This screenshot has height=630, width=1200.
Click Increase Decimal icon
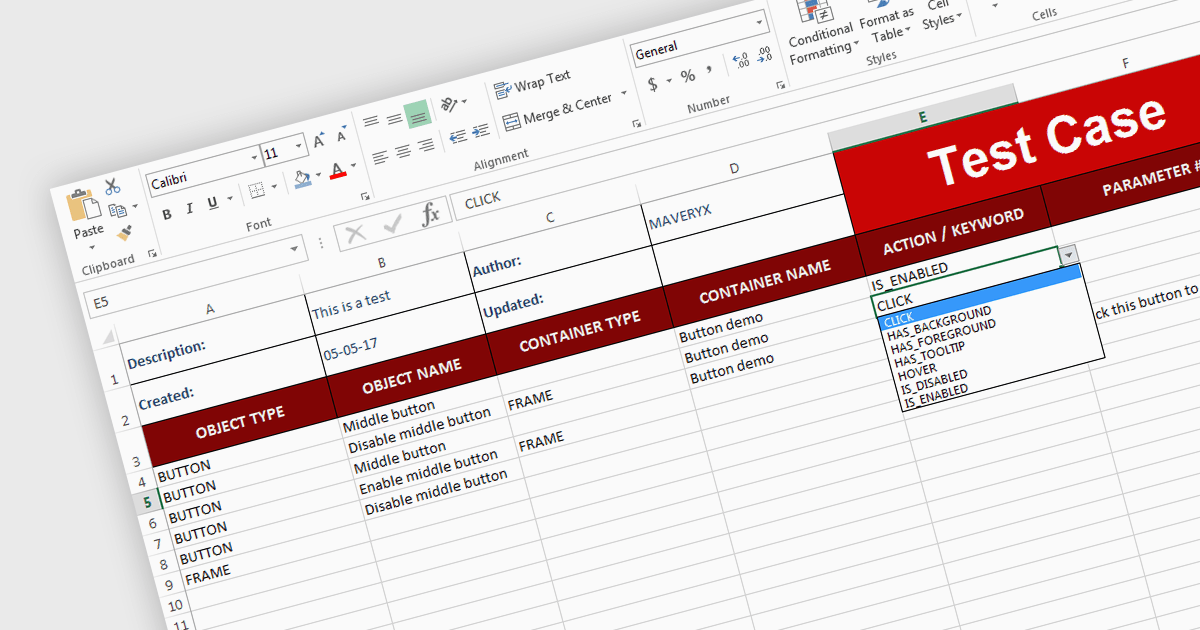[x=741, y=61]
